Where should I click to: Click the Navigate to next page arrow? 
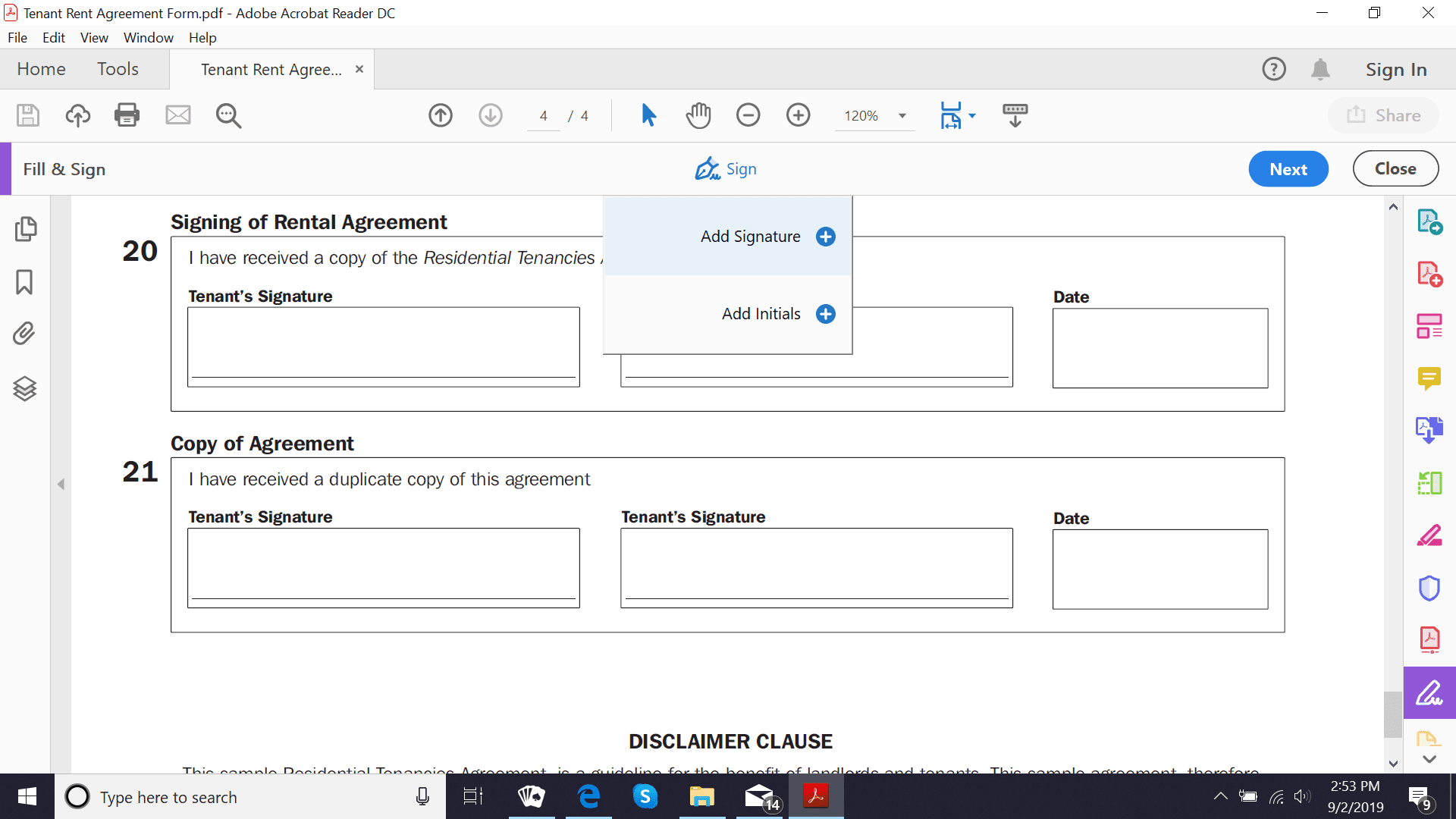489,114
